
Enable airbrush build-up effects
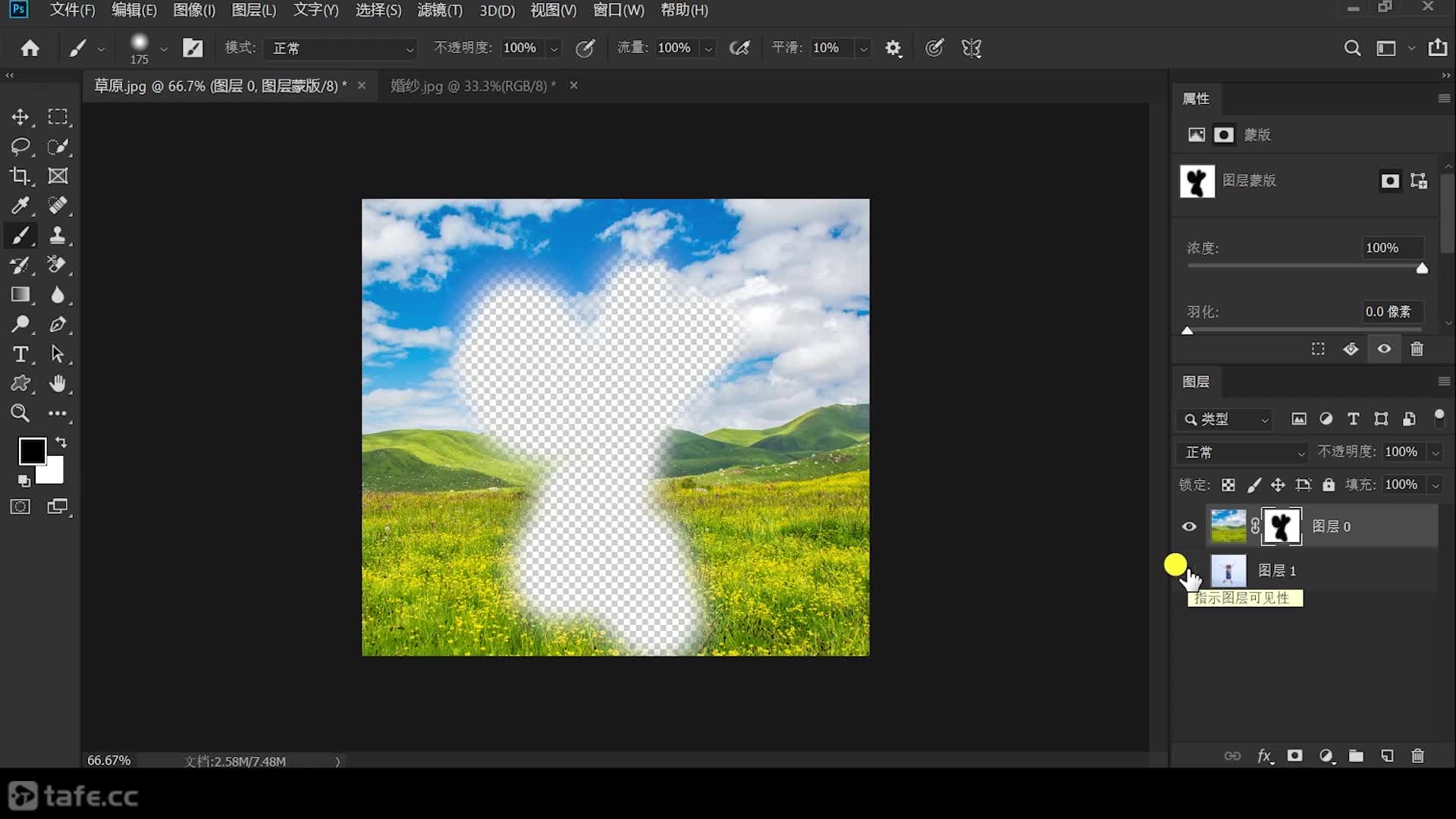click(739, 49)
